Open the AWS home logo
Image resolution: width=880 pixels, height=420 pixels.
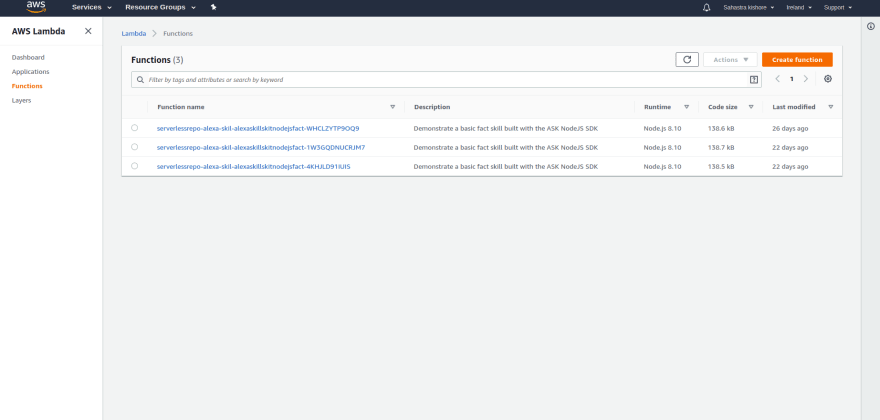tap(36, 7)
